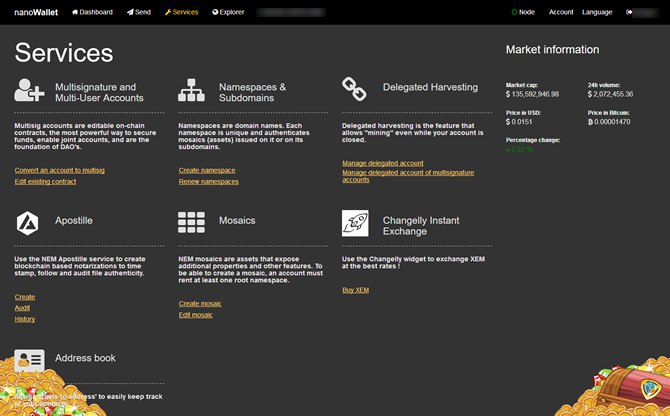Click the logout icon in navbar
Screen dimensions: 670x416
pyautogui.click(x=629, y=12)
